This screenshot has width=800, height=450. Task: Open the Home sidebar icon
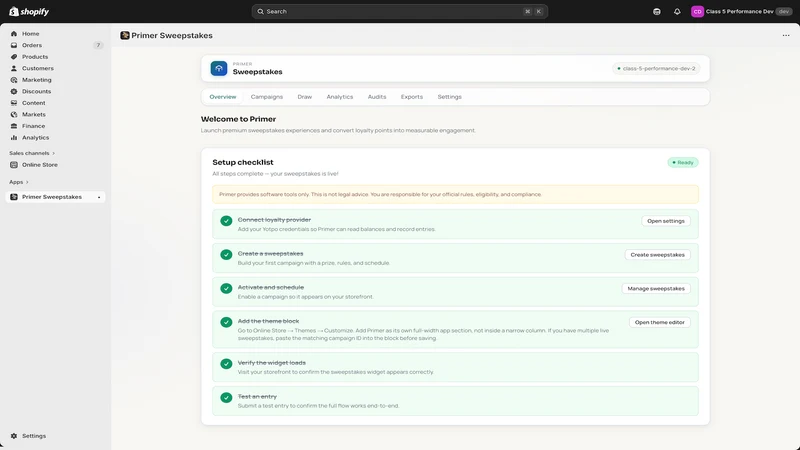pos(14,34)
